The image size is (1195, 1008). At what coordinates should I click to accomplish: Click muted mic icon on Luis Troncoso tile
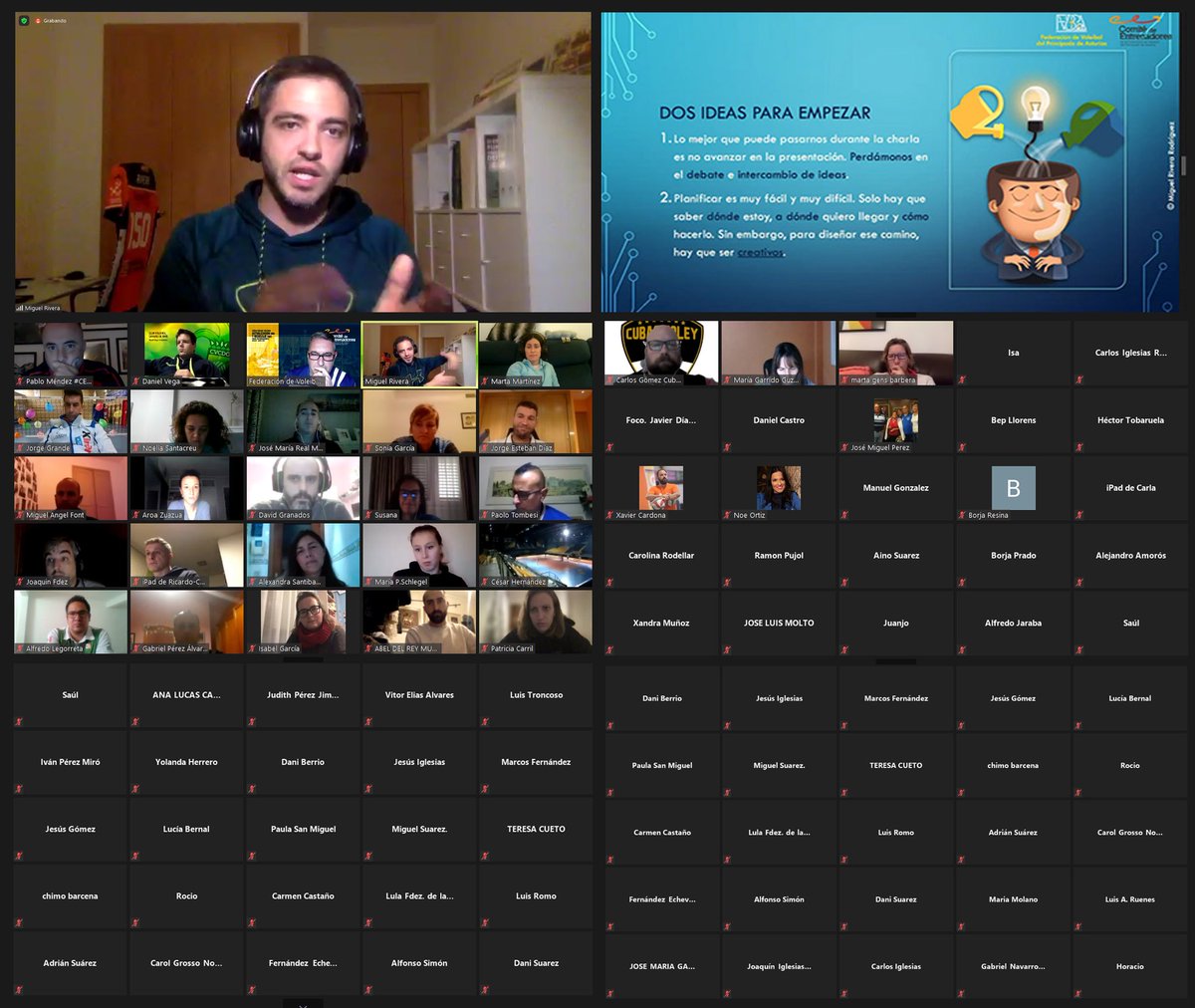pyautogui.click(x=485, y=722)
